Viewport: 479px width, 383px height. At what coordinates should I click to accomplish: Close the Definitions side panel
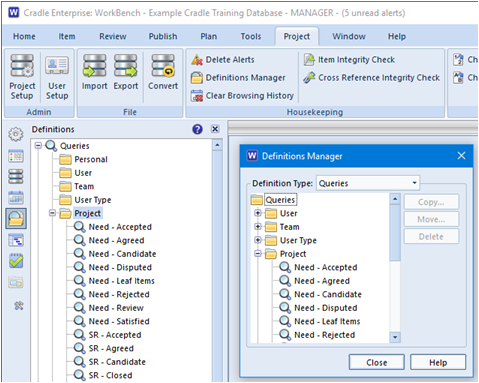(x=215, y=129)
